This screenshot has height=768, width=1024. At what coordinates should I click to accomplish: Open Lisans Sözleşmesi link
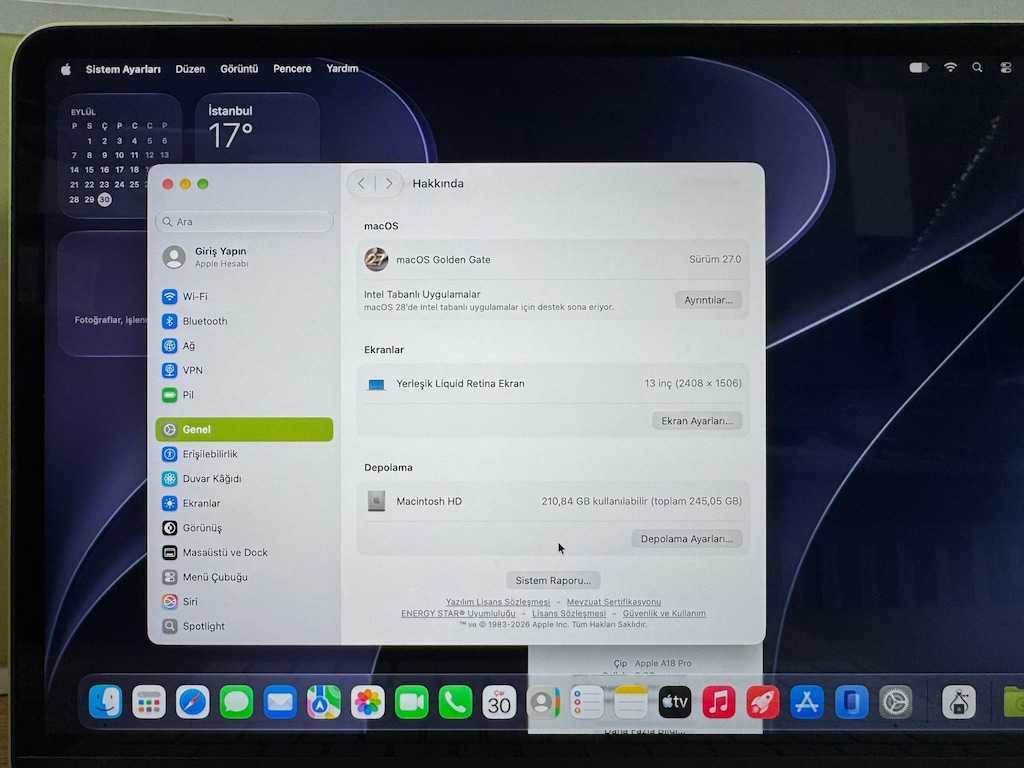[x=569, y=613]
